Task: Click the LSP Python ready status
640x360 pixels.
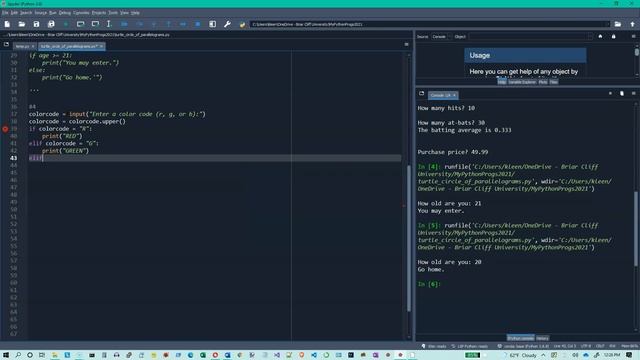Action: [469, 346]
